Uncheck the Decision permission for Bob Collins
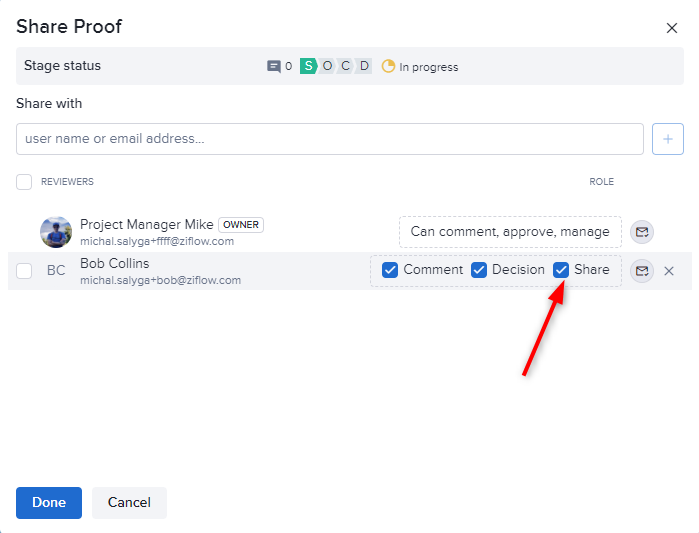699x533 pixels. (479, 270)
